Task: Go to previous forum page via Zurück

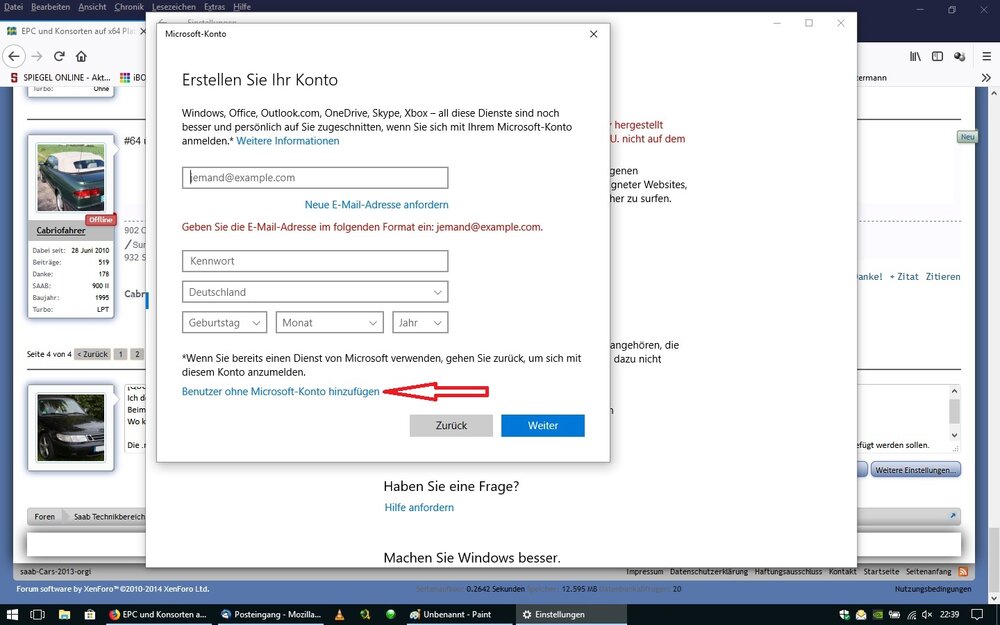Action: (92, 354)
